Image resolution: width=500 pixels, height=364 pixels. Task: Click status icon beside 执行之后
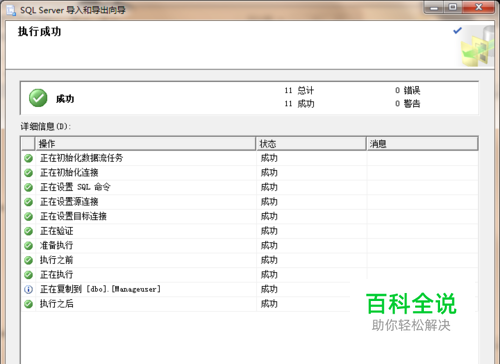(29, 304)
